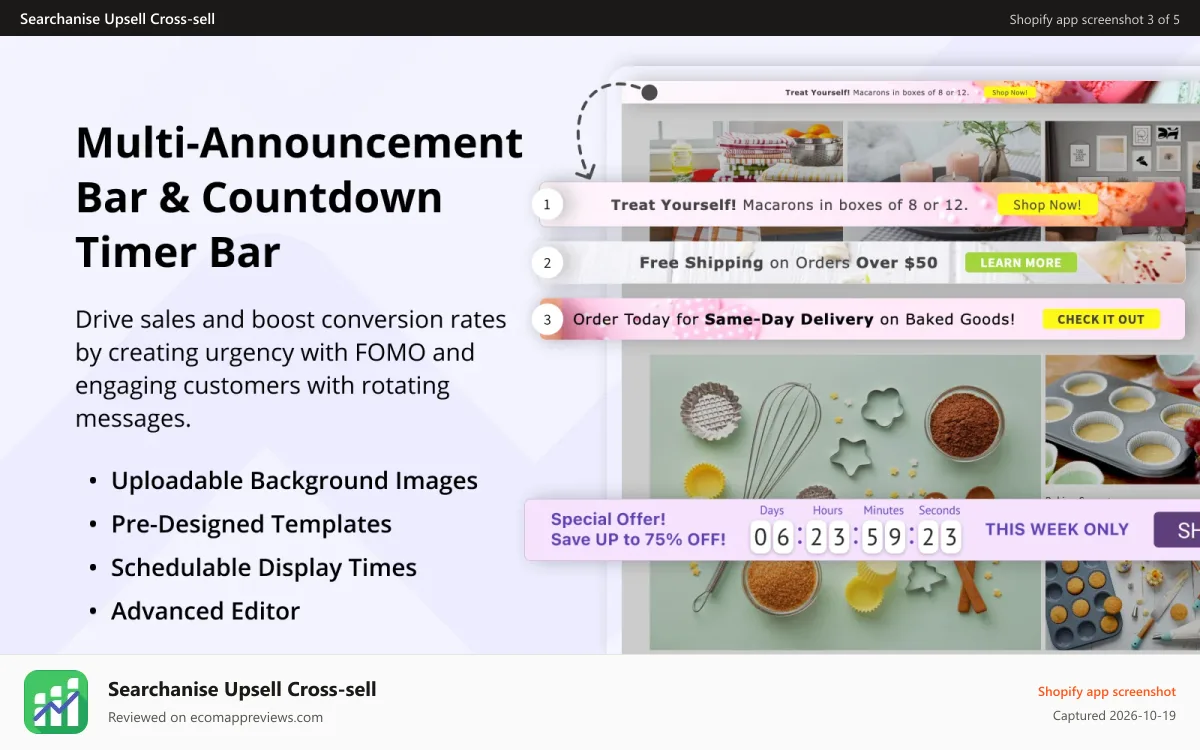The width and height of the screenshot is (1200, 750).
Task: Open the folded kitchen towels image
Action: 747,151
